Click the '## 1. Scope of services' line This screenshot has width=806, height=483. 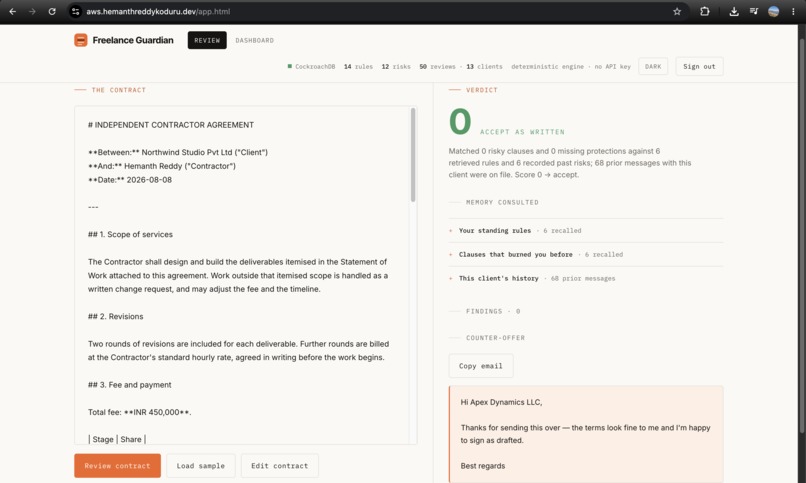[x=130, y=234]
